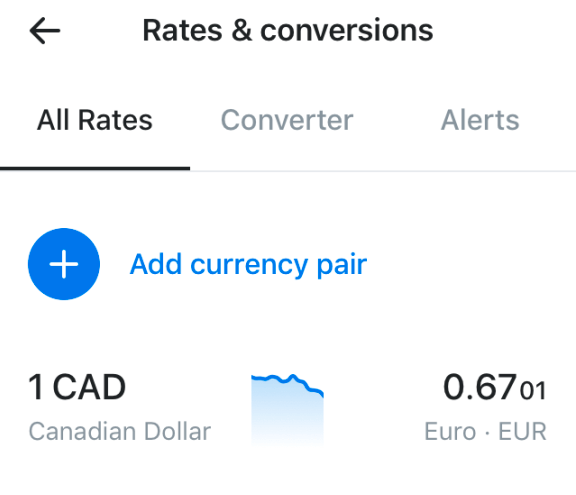Click the black underline below All Rates
576x495 pixels.
pyautogui.click(x=95, y=169)
